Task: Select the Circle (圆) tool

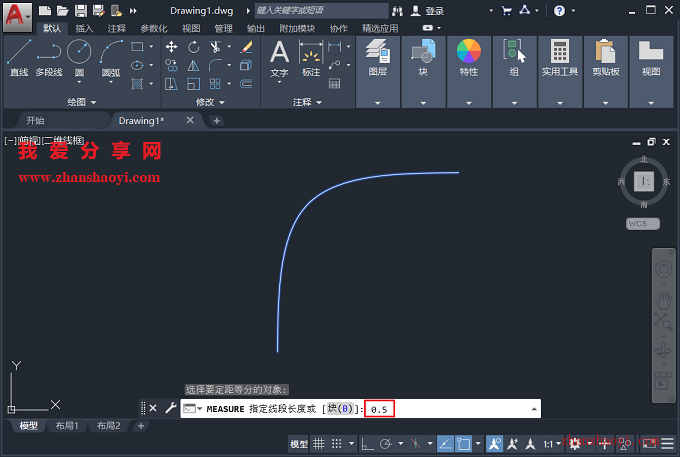Action: click(79, 58)
